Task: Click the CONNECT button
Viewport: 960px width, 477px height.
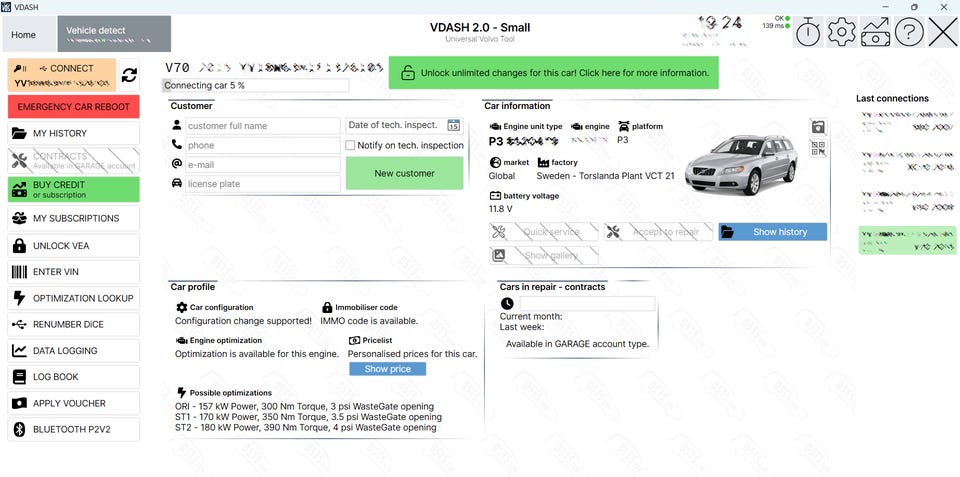Action: 62,75
